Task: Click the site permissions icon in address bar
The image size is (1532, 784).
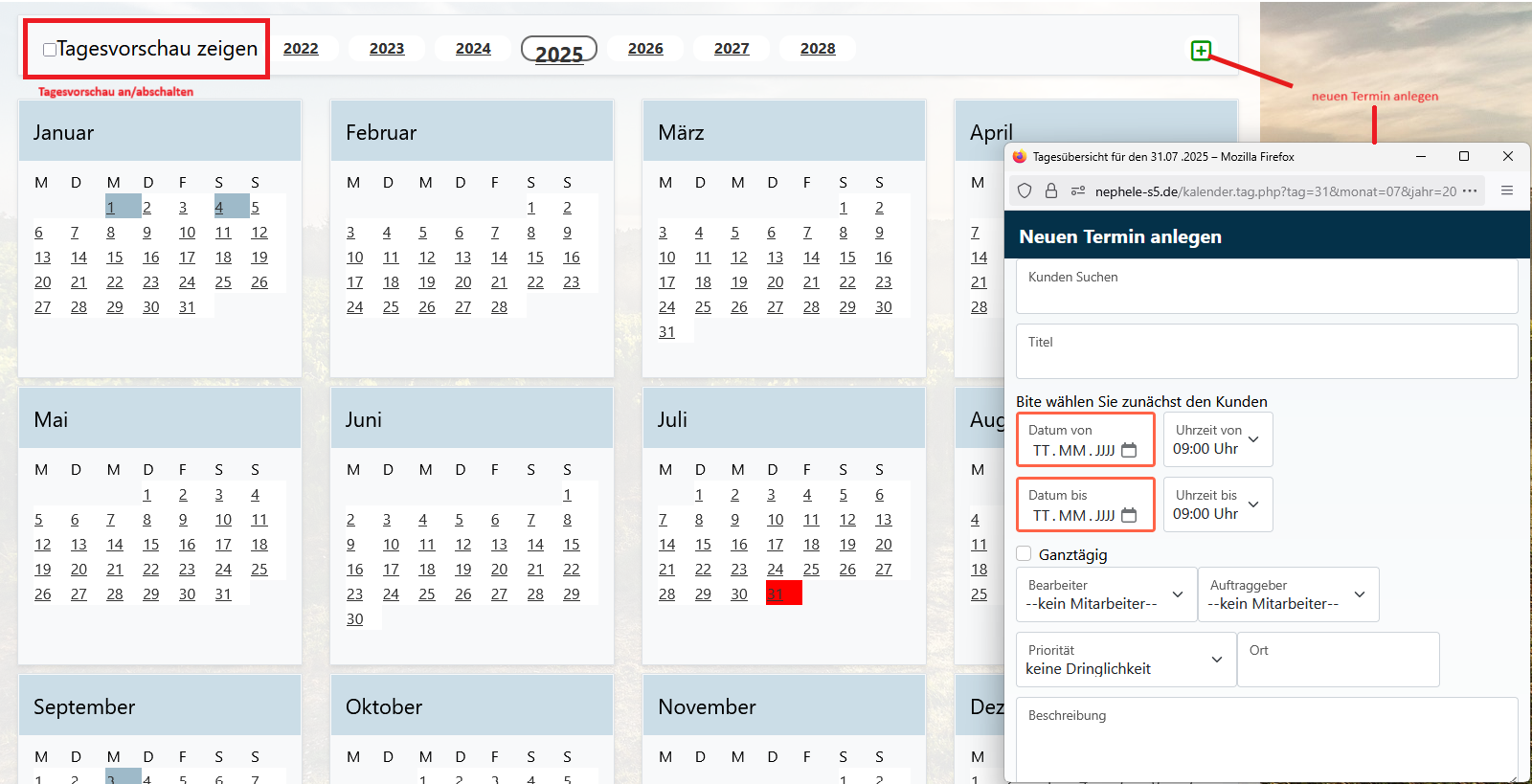Action: tap(1077, 190)
